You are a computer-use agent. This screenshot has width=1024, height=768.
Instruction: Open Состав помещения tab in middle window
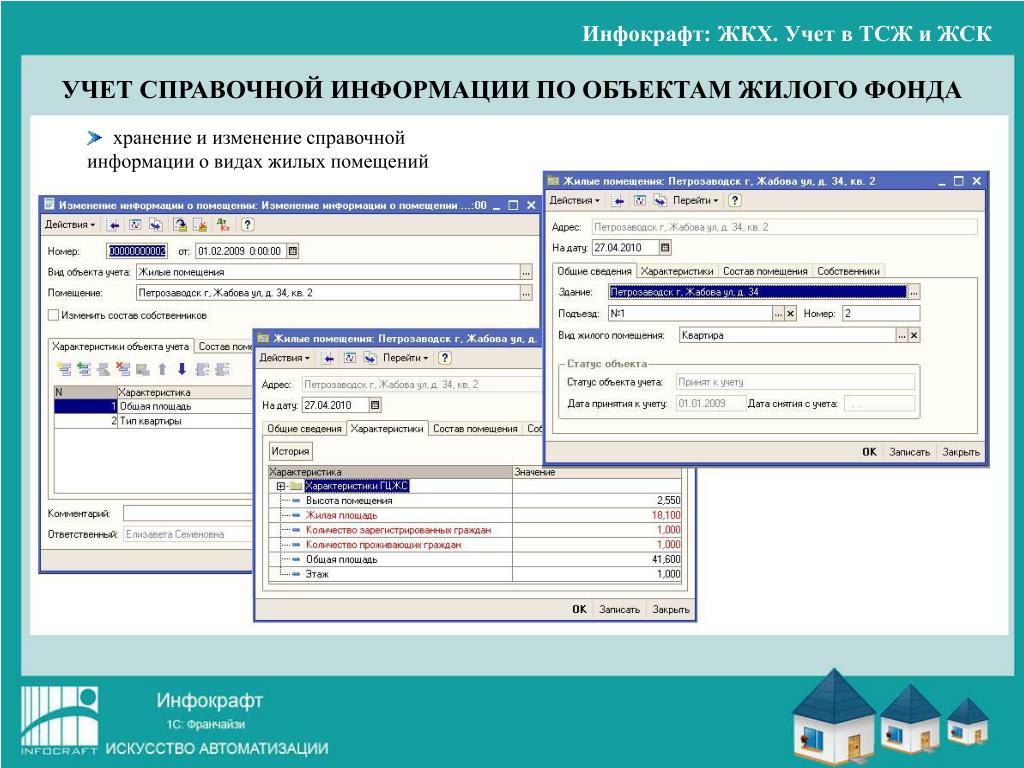475,429
